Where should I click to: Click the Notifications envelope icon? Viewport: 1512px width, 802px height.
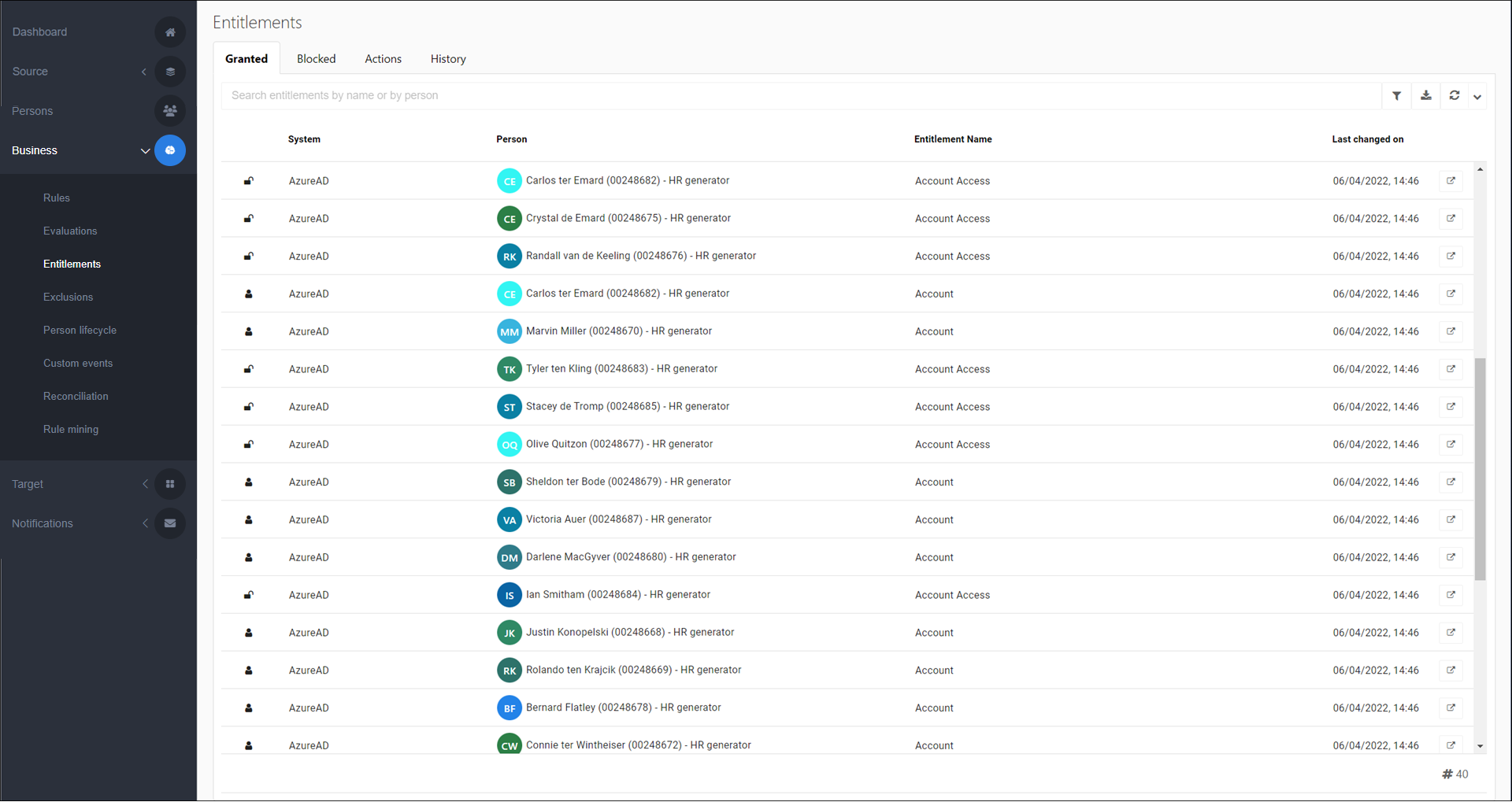[170, 523]
